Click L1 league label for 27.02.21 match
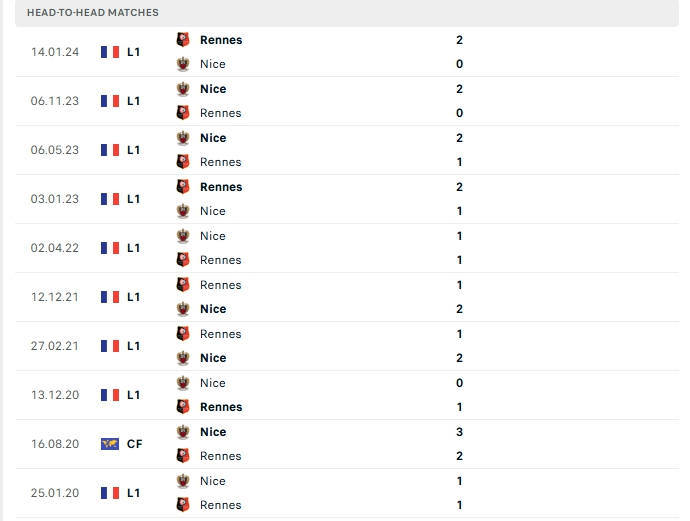Screen dimensions: 690x521 [x=133, y=346]
